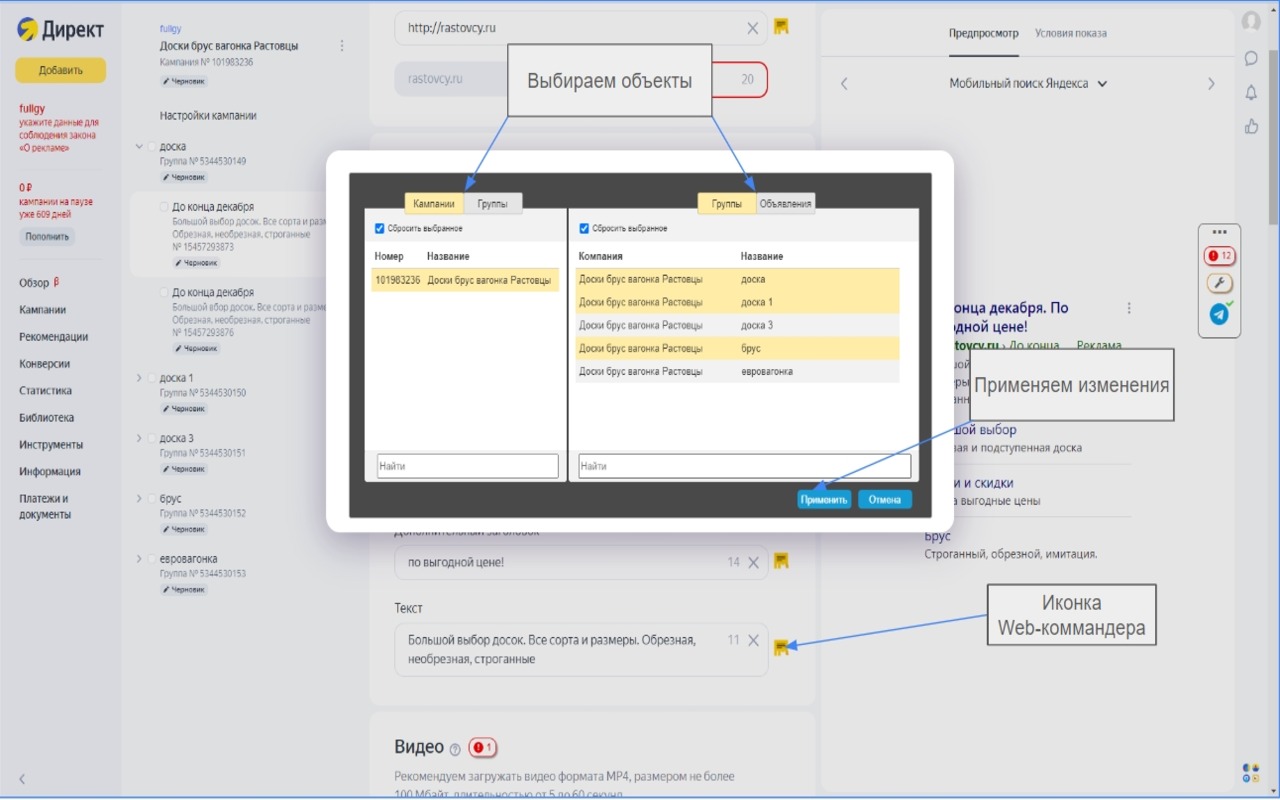Open the ad preview's three-dot menu
The image size is (1280, 800).
tap(1129, 308)
